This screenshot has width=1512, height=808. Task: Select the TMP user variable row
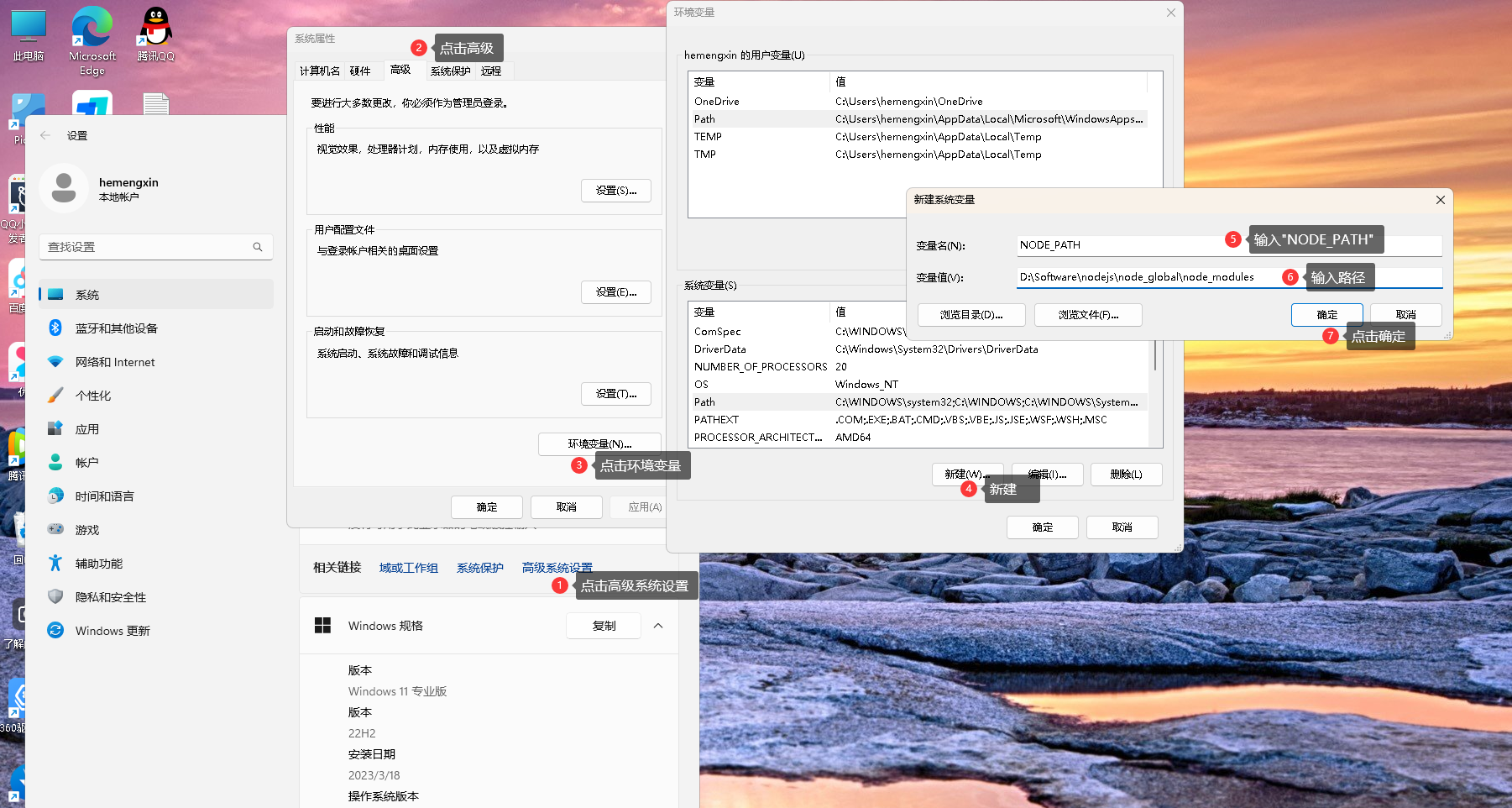918,155
